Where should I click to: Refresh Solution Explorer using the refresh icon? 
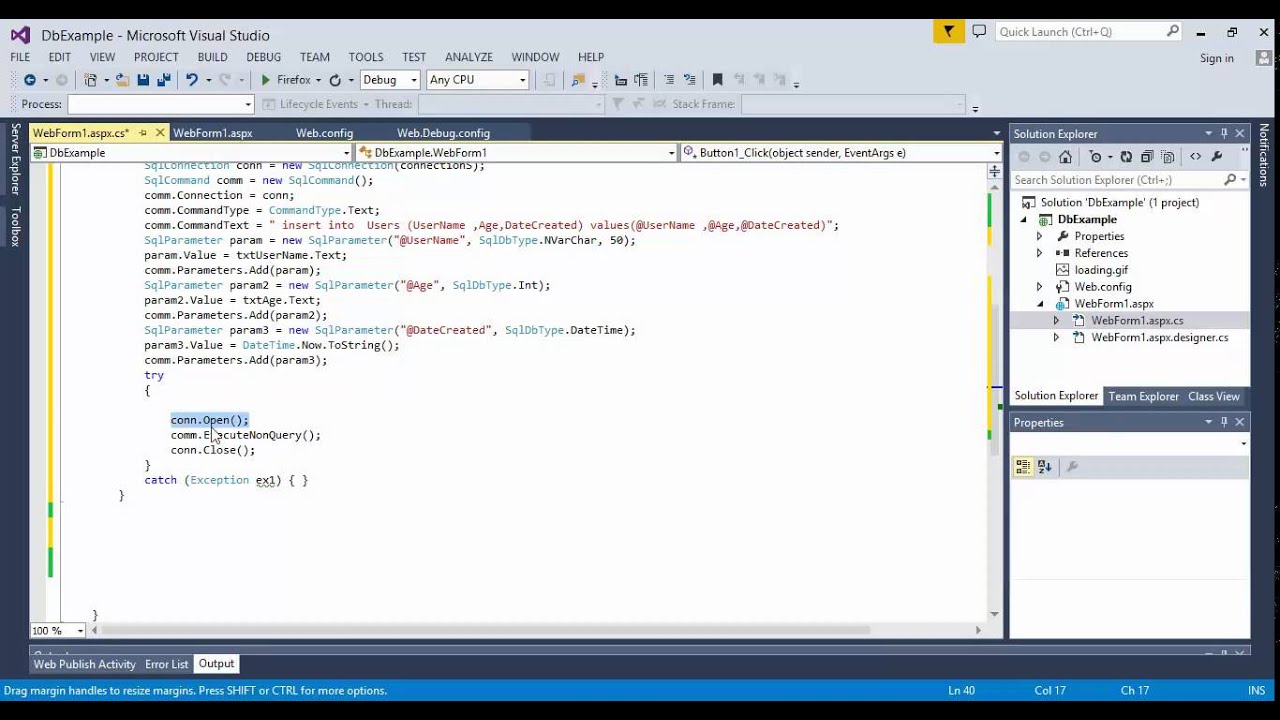coord(1126,157)
